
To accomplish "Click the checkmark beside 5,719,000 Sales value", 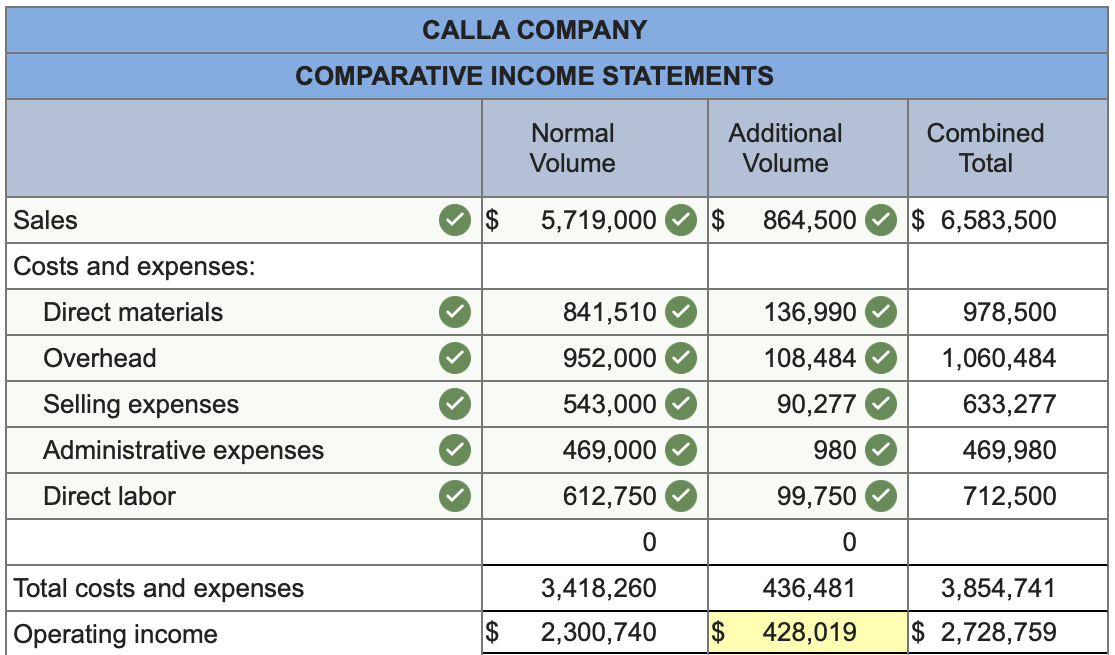I will 678,219.
